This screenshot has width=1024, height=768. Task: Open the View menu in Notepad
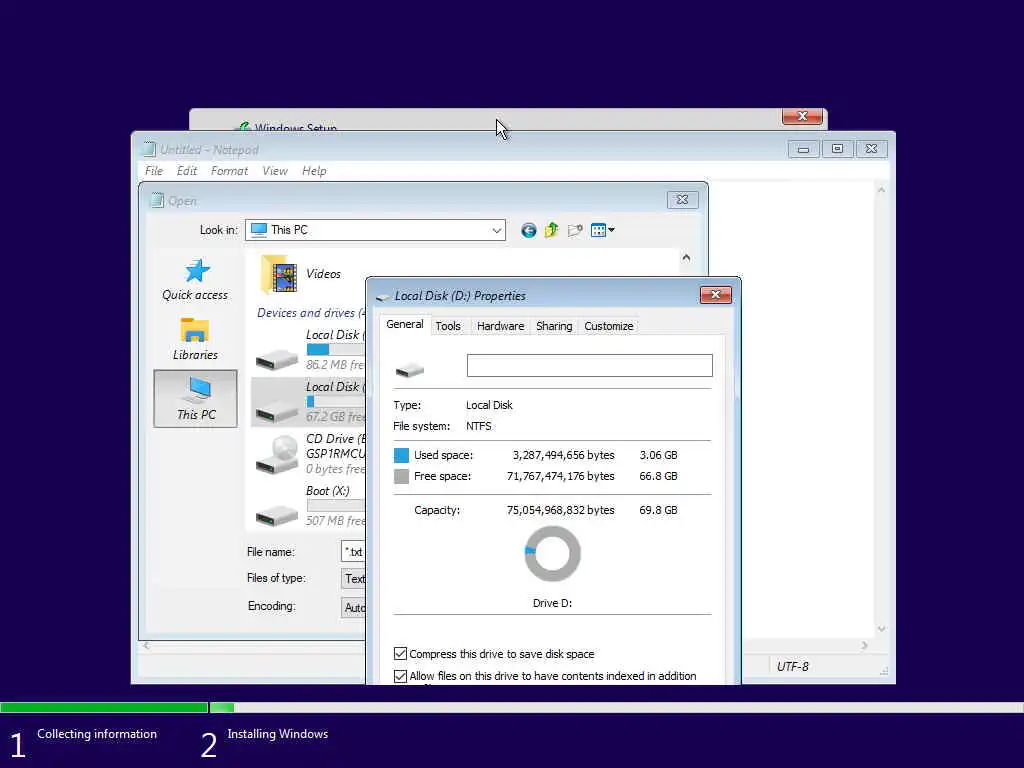tap(275, 171)
